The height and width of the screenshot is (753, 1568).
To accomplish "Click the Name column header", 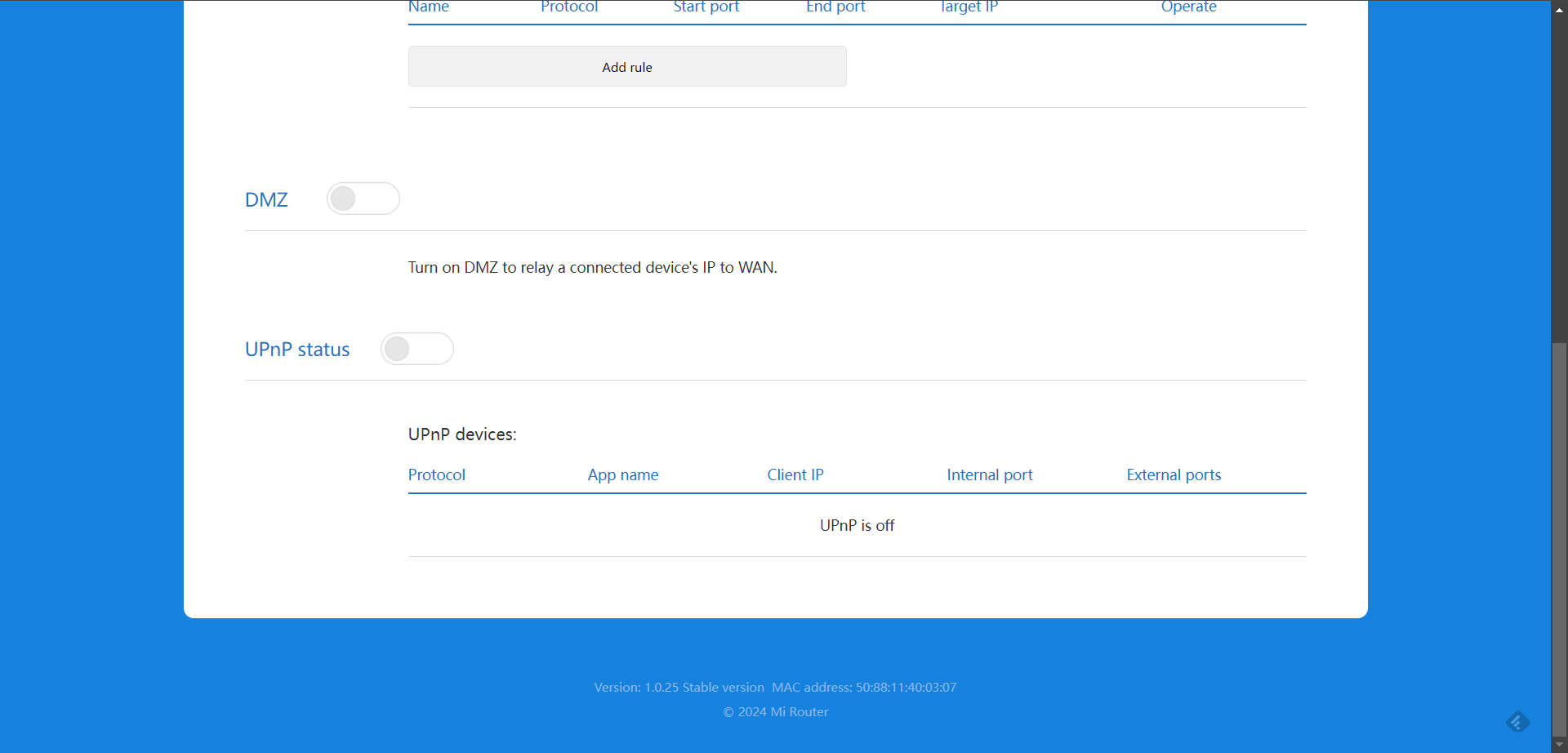I will 429,7.
